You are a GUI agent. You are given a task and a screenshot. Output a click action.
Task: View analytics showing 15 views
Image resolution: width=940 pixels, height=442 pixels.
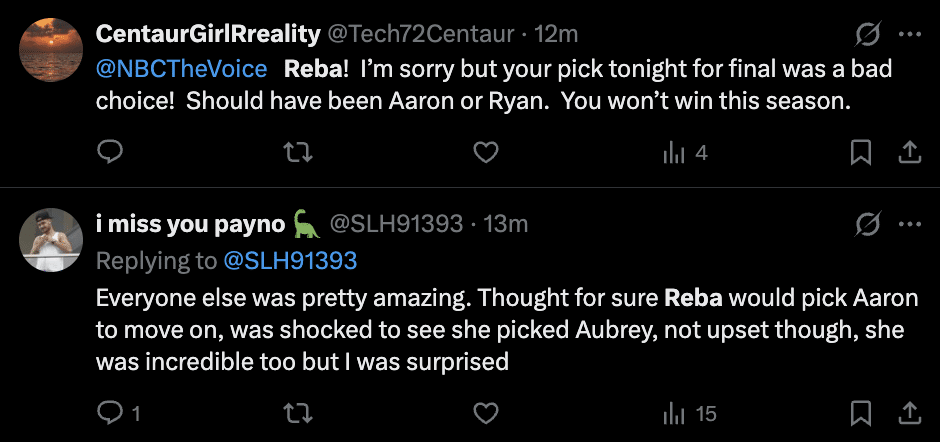point(690,413)
